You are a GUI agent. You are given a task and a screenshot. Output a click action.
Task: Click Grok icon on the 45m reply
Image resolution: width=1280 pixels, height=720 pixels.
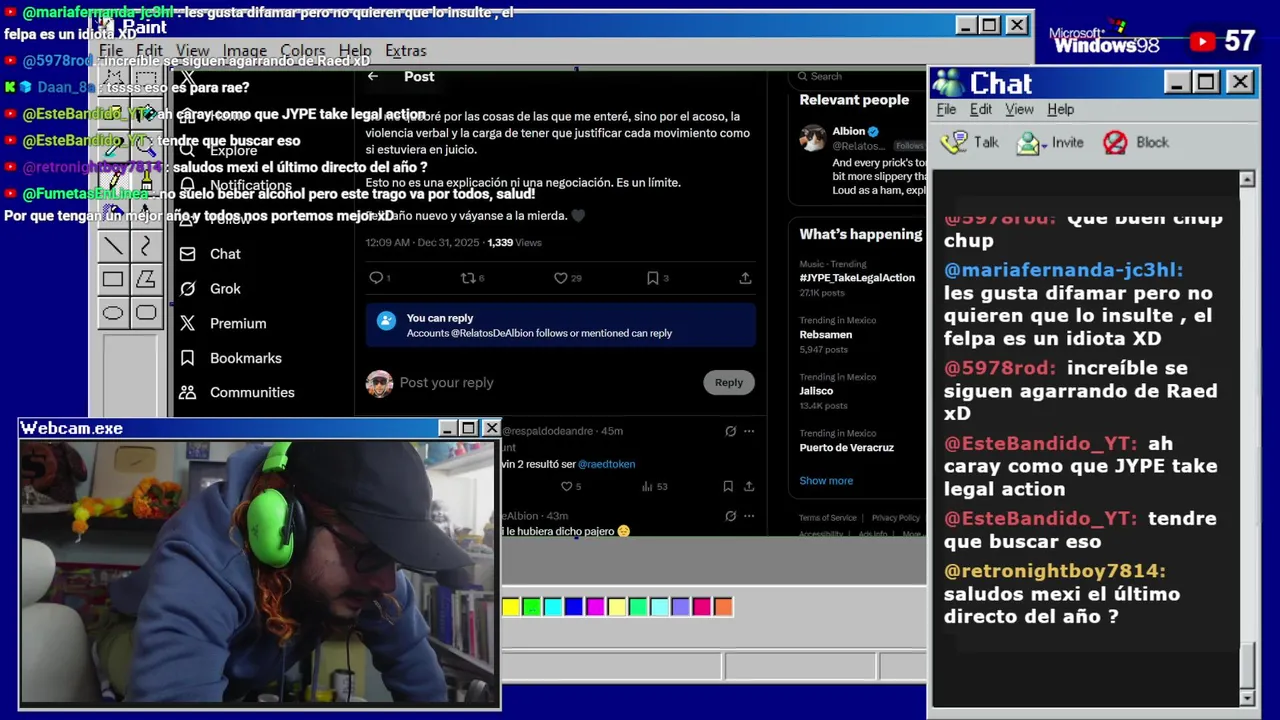731,431
